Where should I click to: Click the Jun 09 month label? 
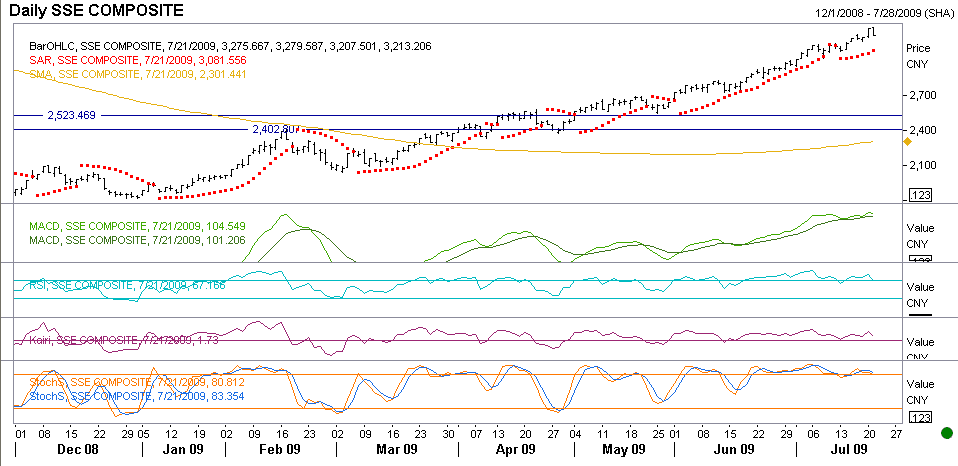[x=734, y=450]
